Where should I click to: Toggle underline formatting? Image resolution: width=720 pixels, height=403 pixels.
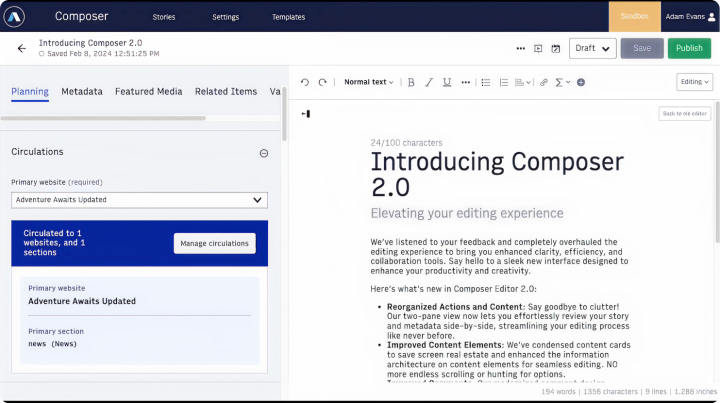click(446, 82)
